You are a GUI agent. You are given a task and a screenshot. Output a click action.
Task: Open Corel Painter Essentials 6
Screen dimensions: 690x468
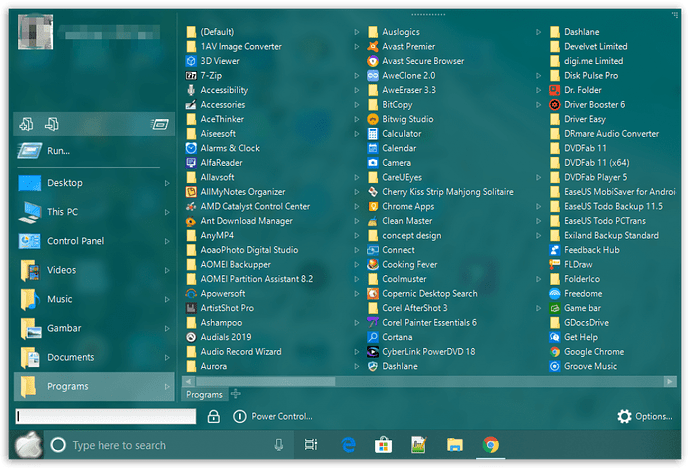pos(428,323)
